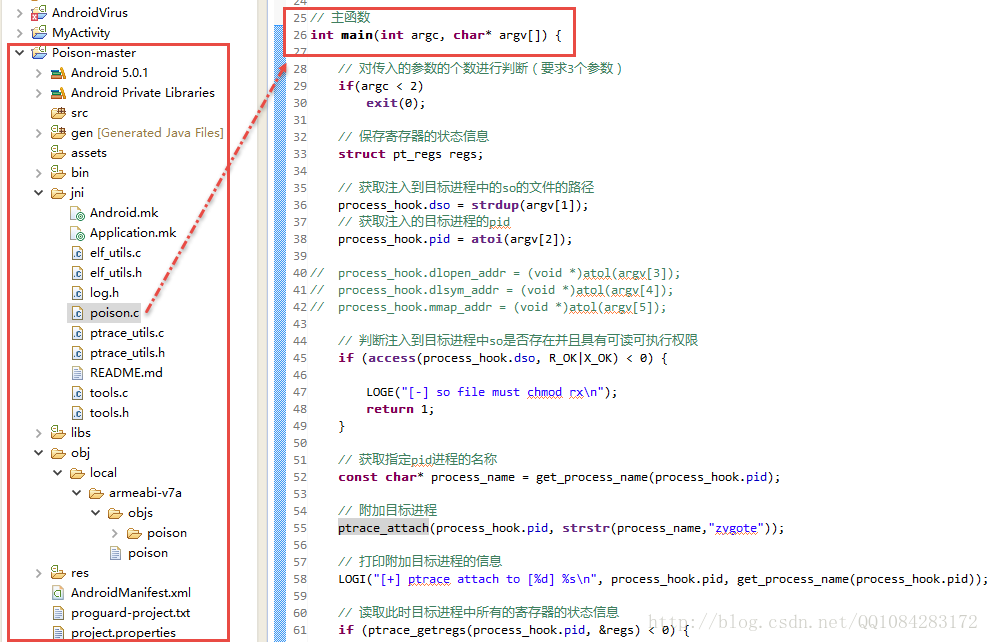989x642 pixels.
Task: Click the README.md file icon
Action: (x=77, y=373)
